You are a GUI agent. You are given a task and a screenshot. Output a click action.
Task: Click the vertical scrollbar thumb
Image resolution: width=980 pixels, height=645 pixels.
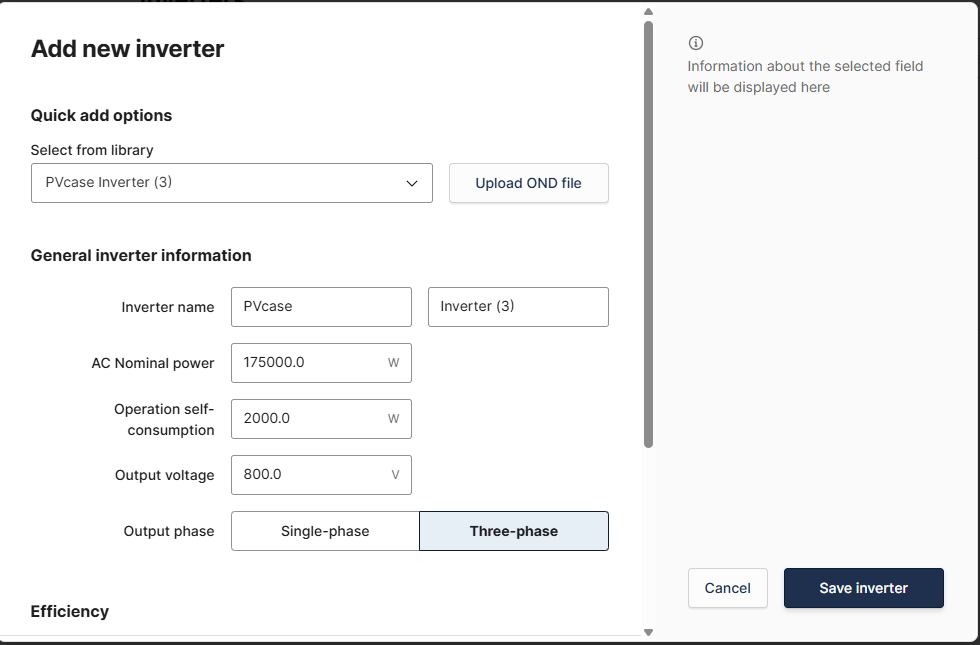pyautogui.click(x=648, y=234)
